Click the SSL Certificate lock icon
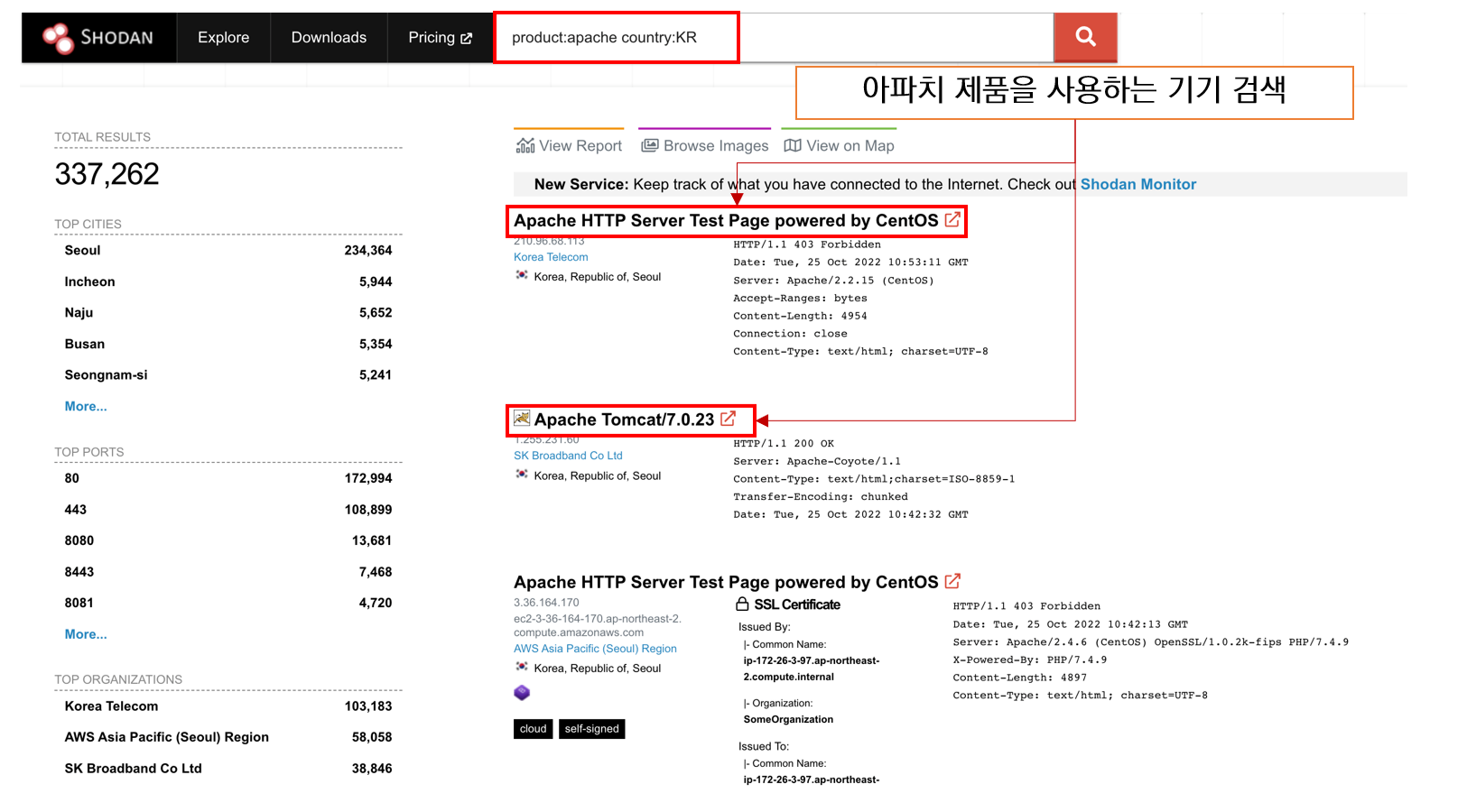Viewport: 1467px width, 812px height. coord(742,604)
